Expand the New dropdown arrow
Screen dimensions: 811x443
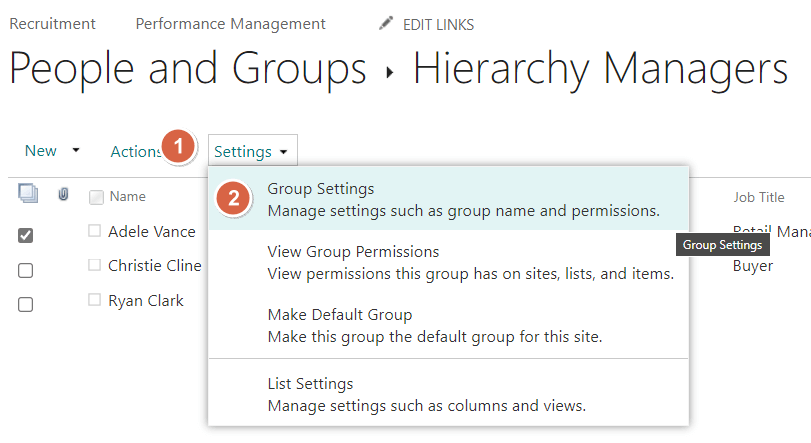(76, 150)
